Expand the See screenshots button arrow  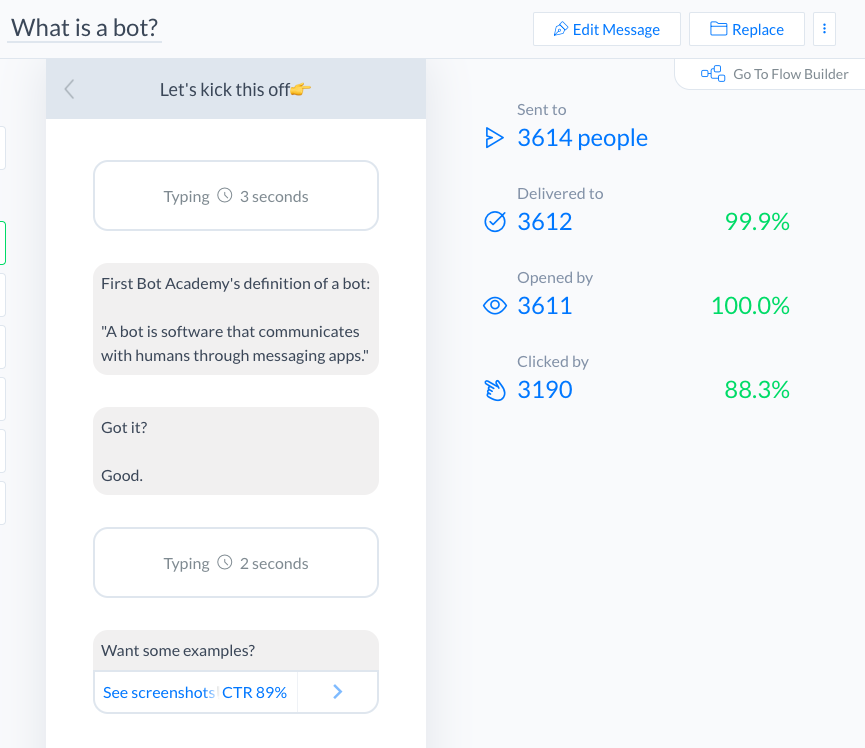coord(337,691)
